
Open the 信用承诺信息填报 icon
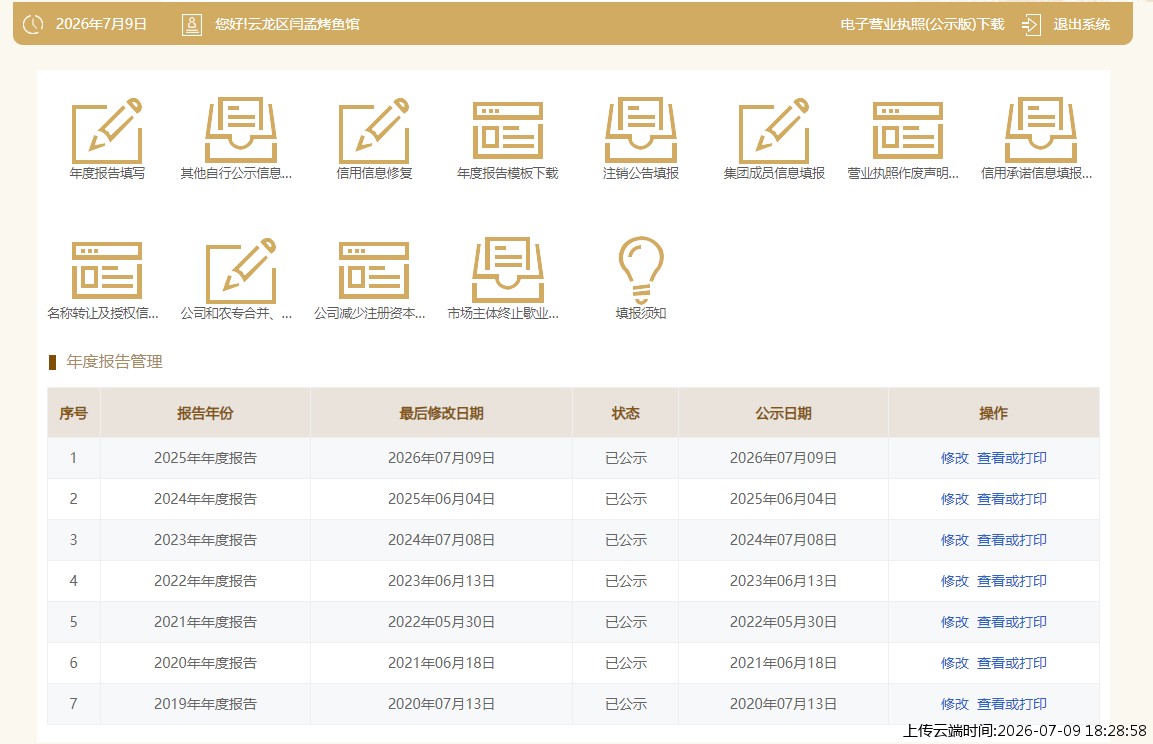(x=1040, y=131)
